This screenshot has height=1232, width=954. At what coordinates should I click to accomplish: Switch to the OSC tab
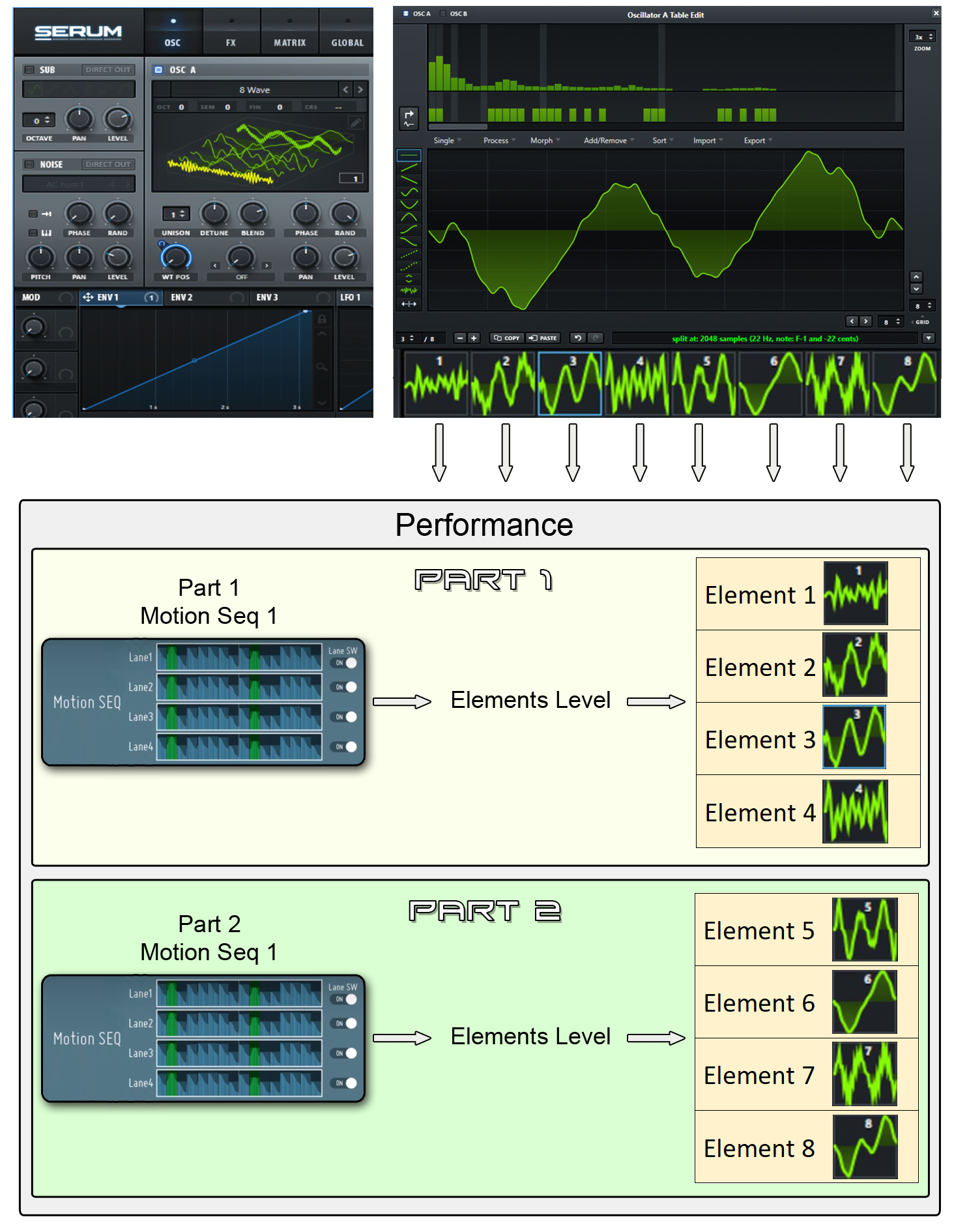point(173,33)
